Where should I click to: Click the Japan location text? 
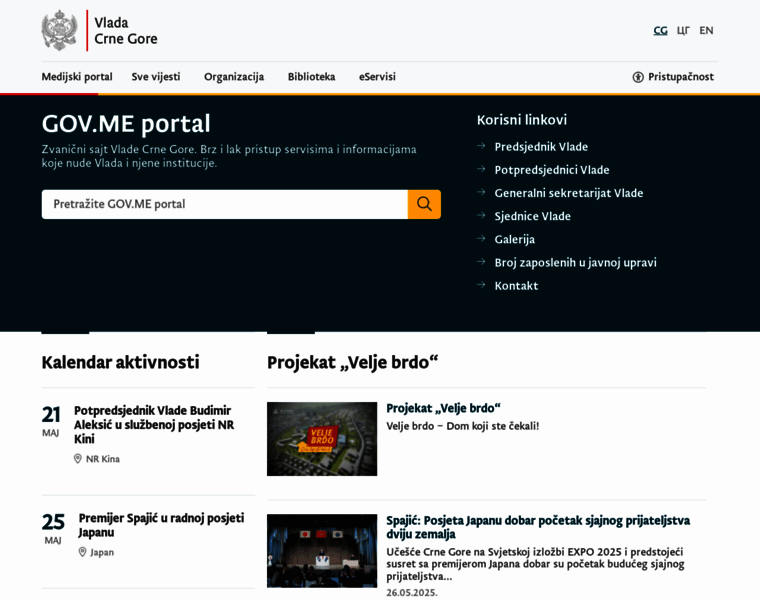[102, 552]
